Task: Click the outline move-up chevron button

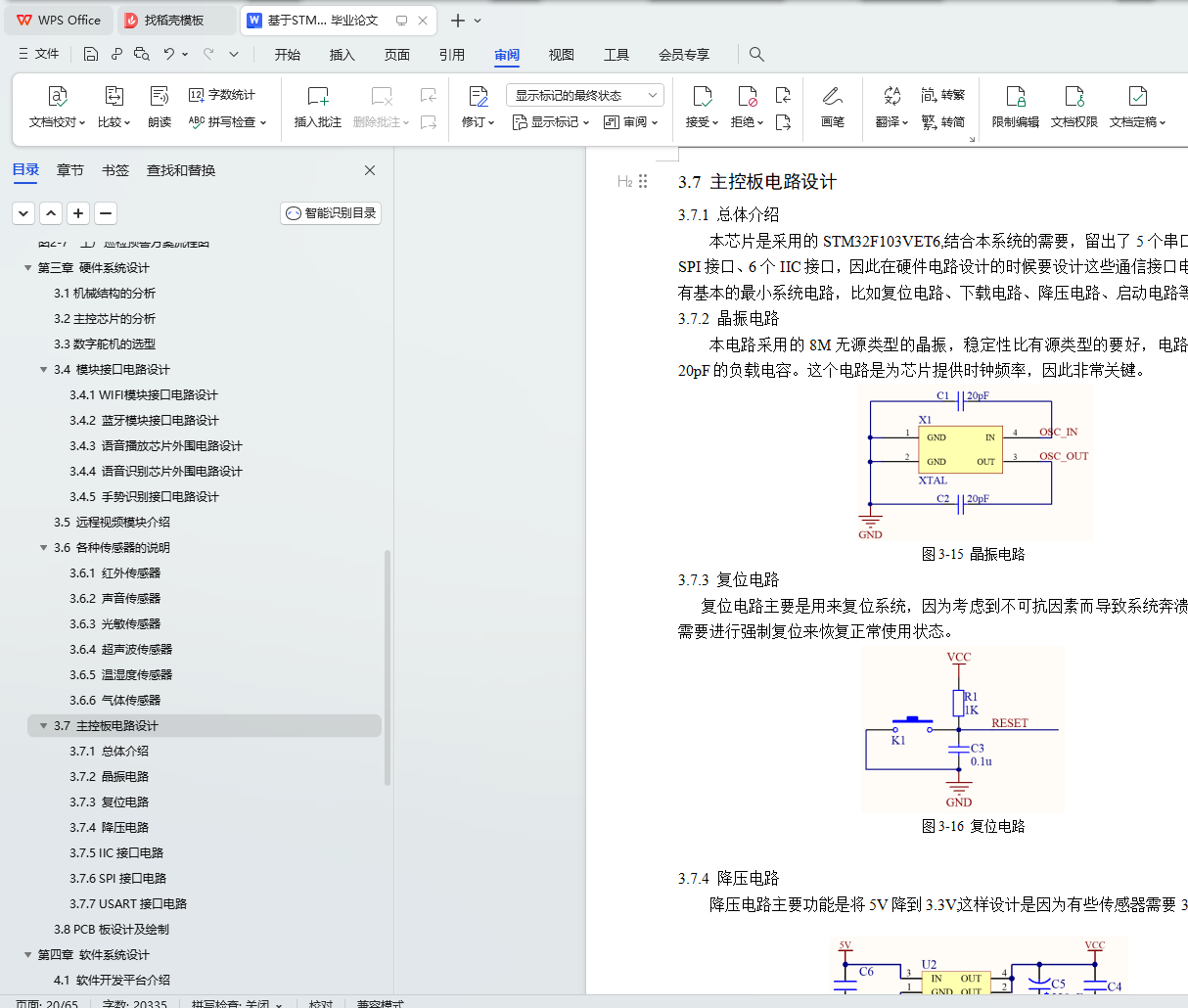Action: [51, 212]
